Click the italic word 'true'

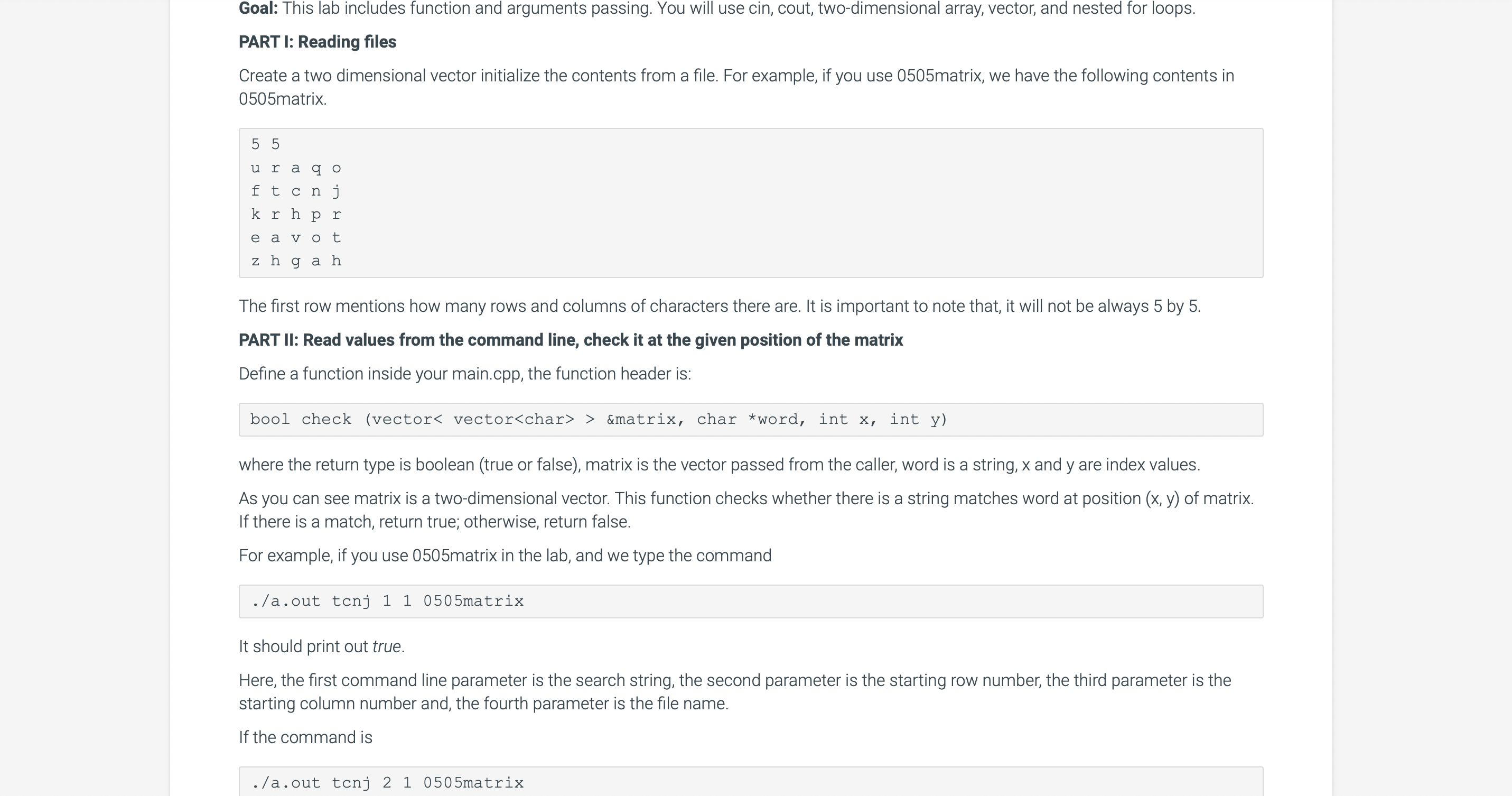coord(387,647)
